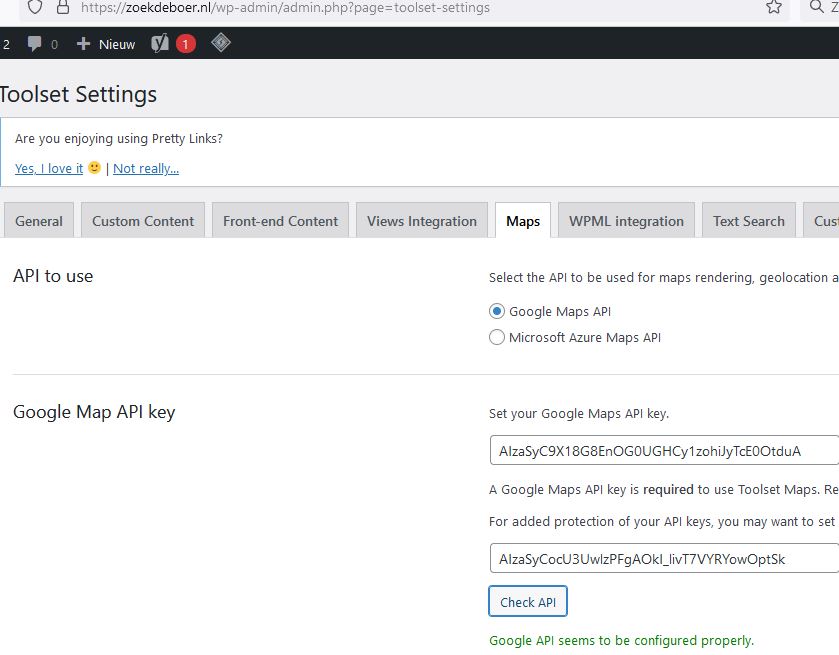This screenshot has height=655, width=839.
Task: Click 'Are you enjoying using Pretty Links?' text
Action: [119, 139]
